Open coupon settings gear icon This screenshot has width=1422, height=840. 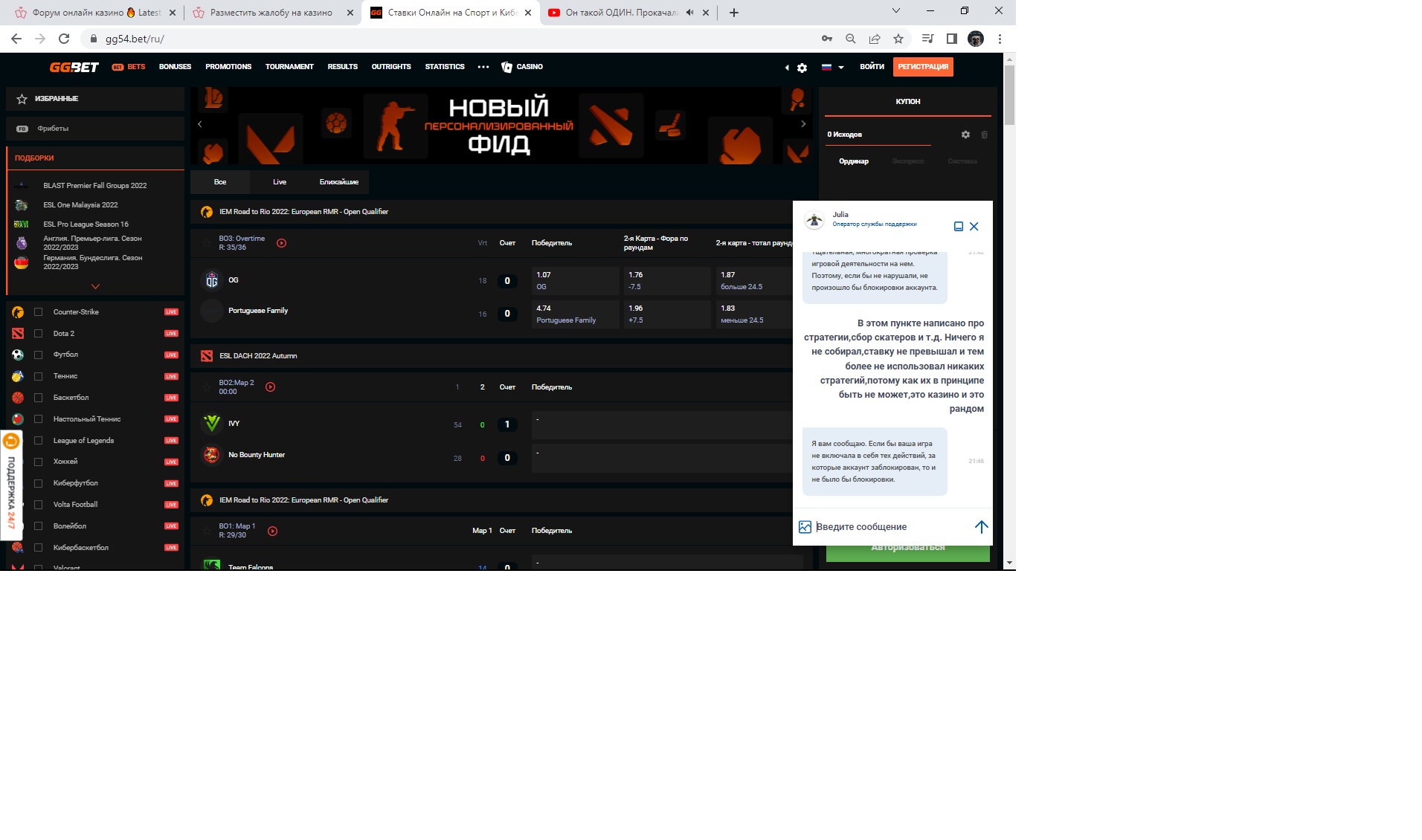click(x=965, y=135)
